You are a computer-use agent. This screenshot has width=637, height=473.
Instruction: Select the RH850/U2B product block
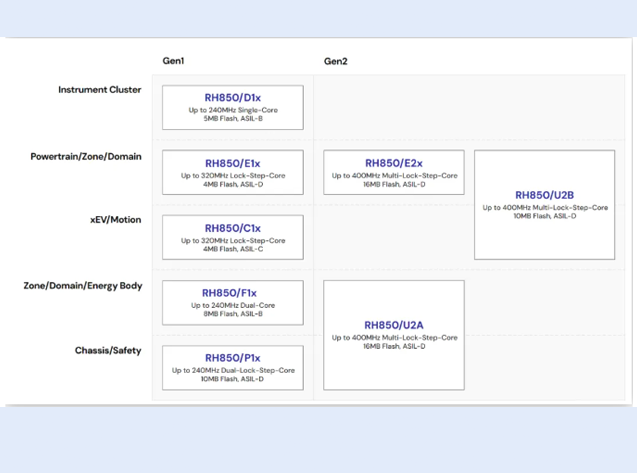544,204
